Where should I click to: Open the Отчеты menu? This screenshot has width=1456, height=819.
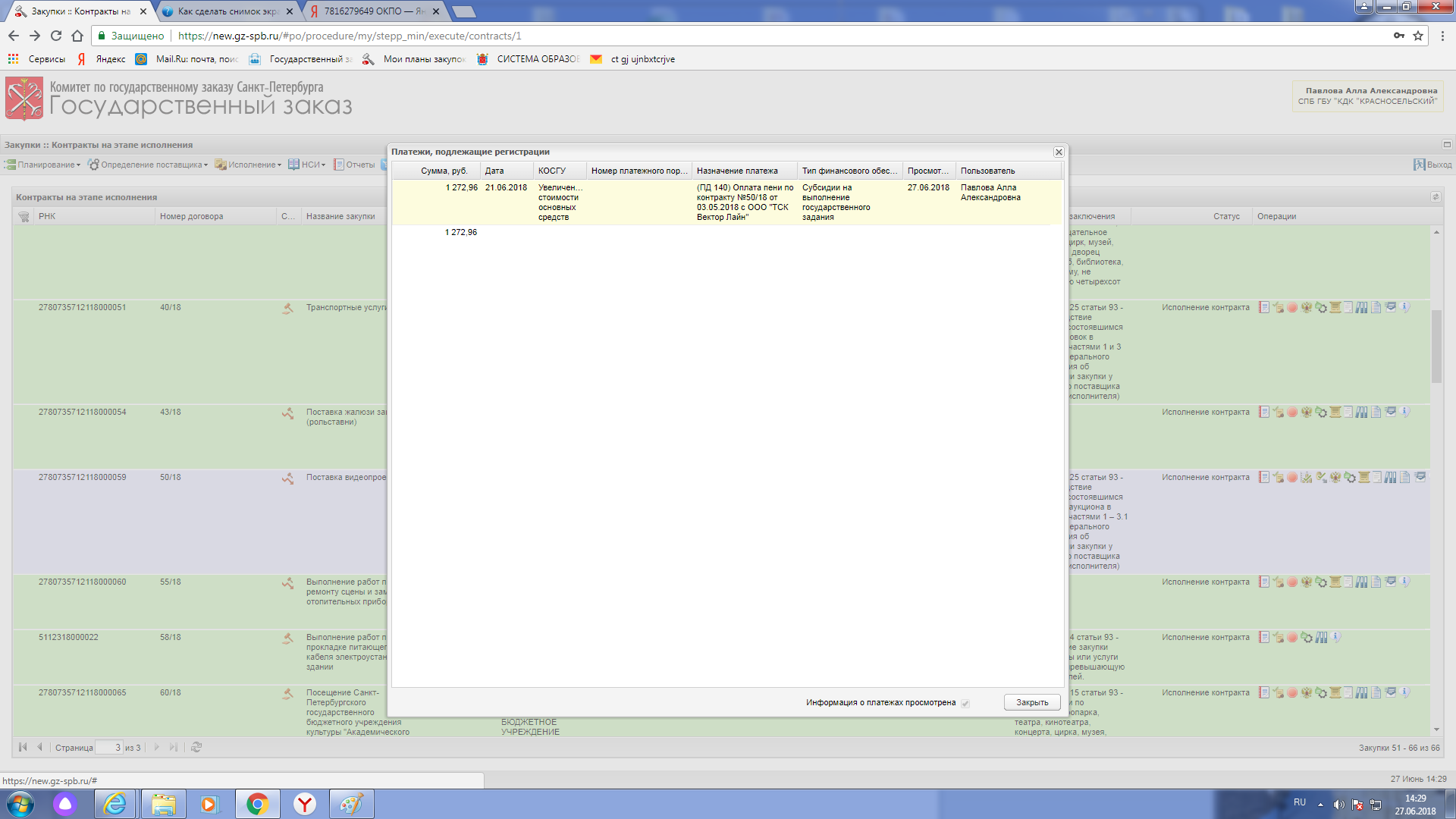[x=355, y=165]
